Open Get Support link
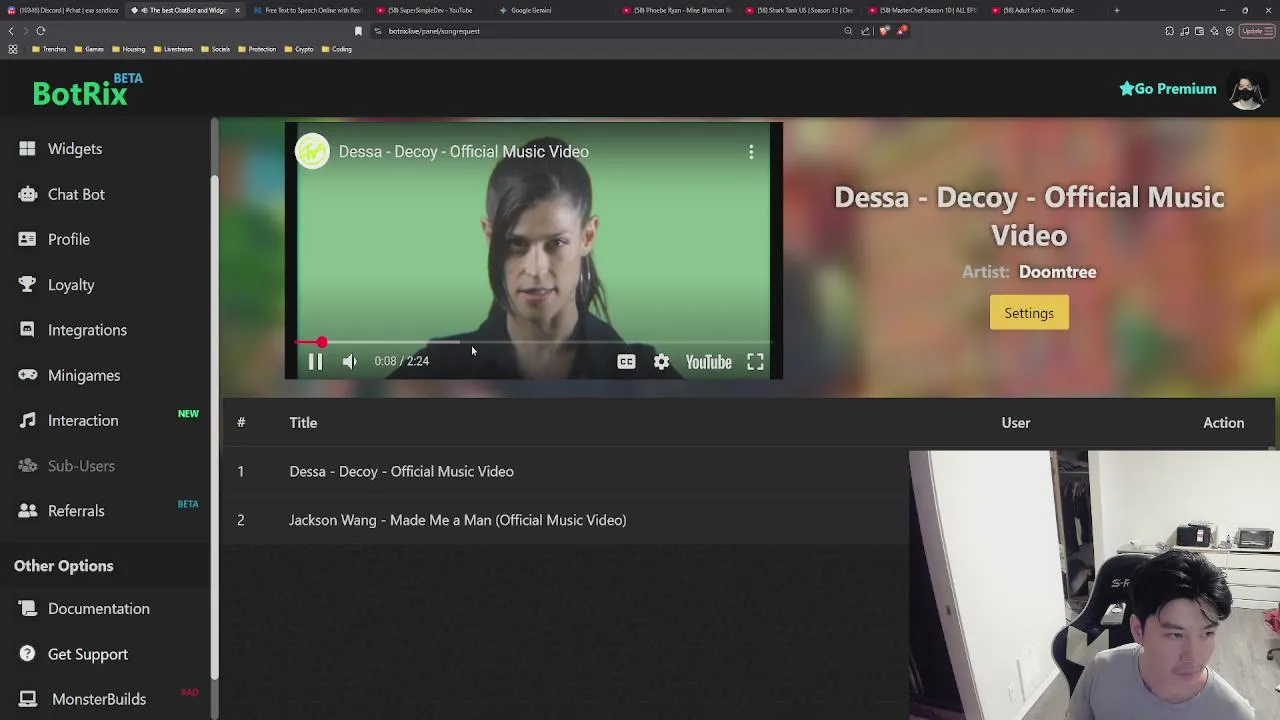Image resolution: width=1280 pixels, height=720 pixels. coord(73,654)
